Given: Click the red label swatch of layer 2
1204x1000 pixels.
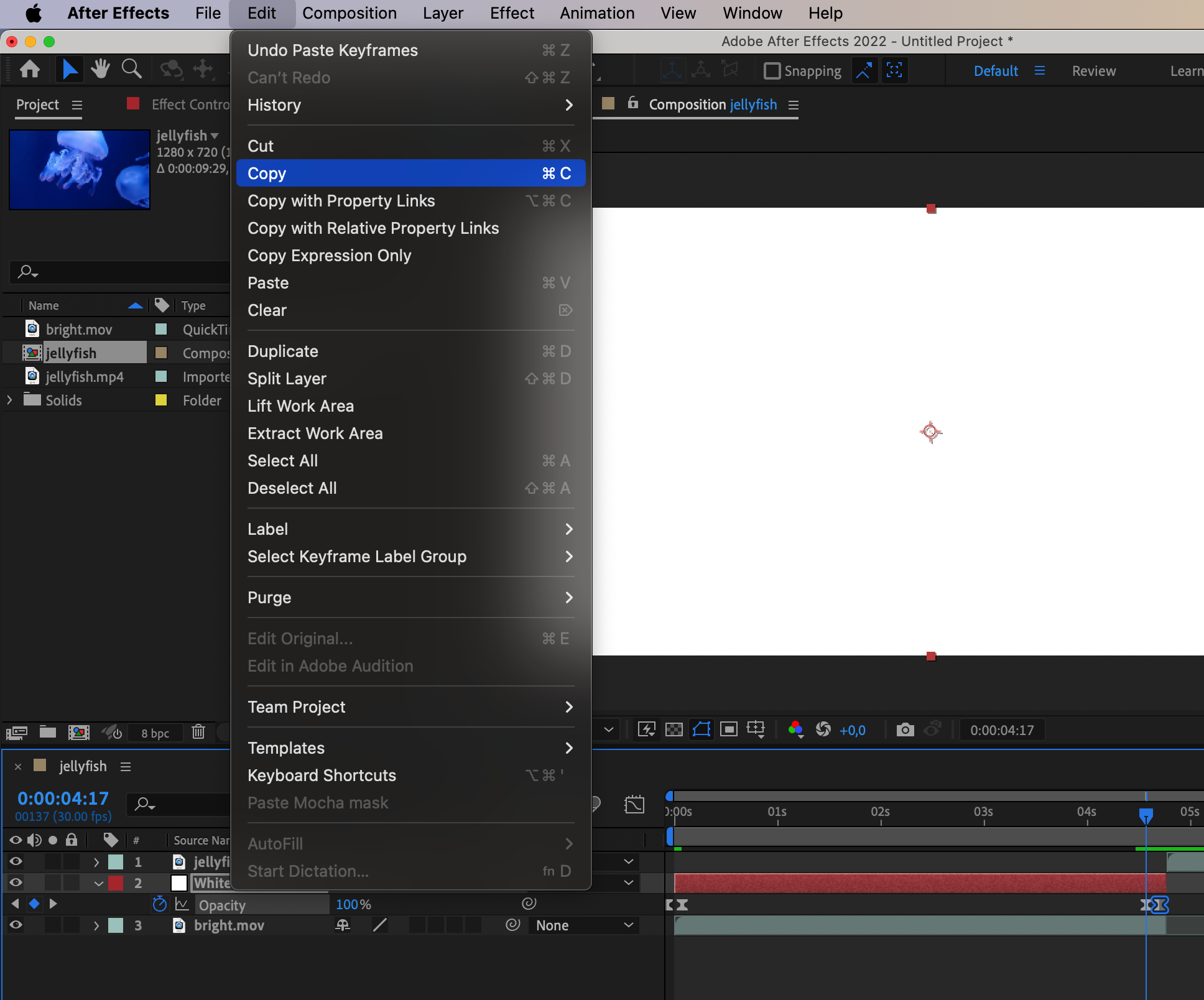Looking at the screenshot, I should 116,883.
